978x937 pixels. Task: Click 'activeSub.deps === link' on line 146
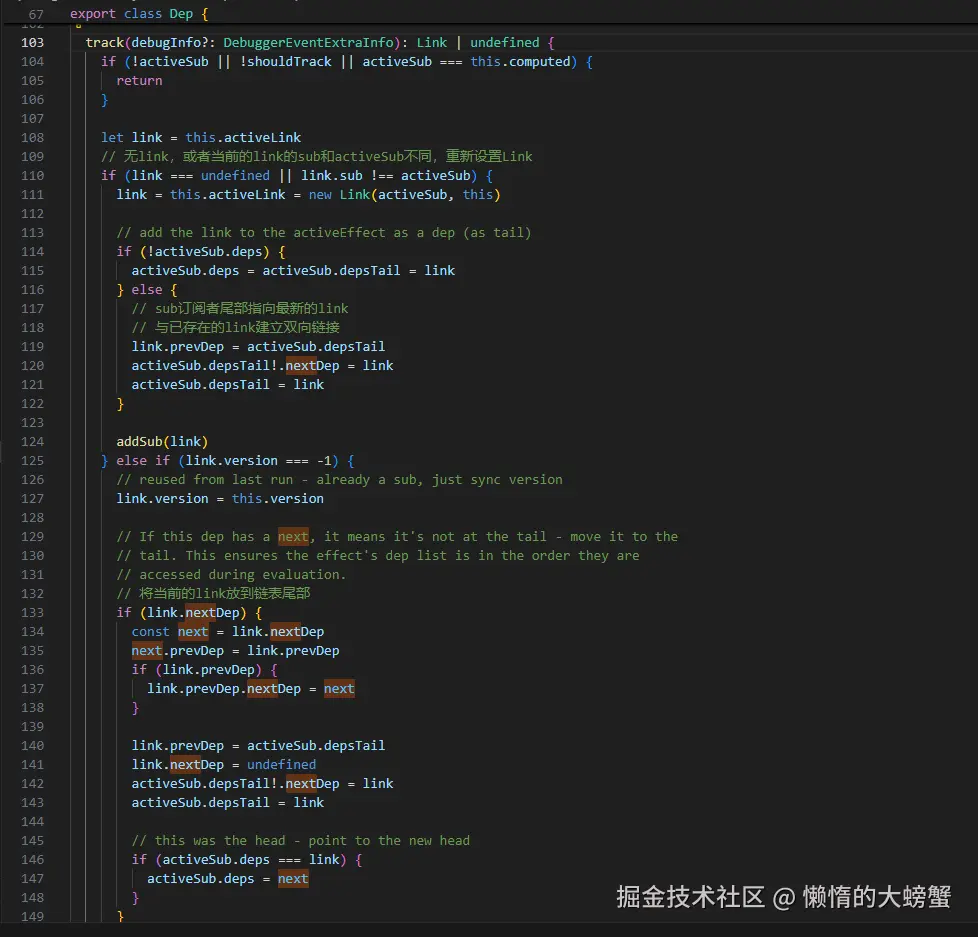pyautogui.click(x=251, y=860)
